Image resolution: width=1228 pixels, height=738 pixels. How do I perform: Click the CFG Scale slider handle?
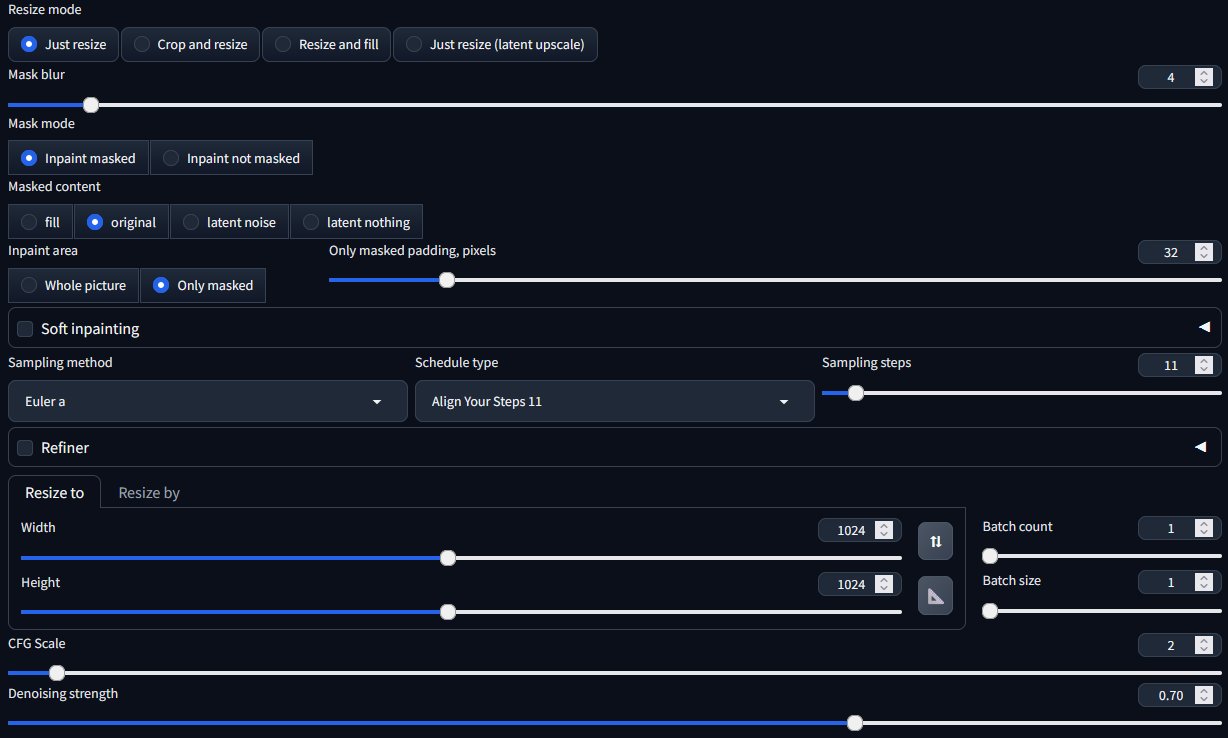pyautogui.click(x=57, y=672)
